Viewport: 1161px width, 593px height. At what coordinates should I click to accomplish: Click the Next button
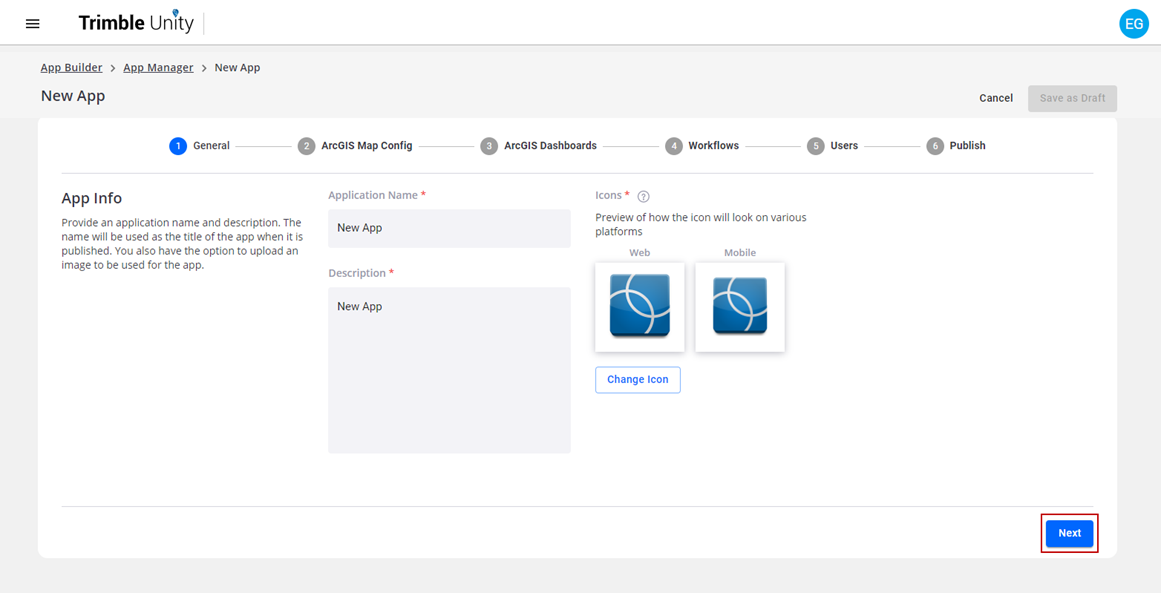coord(1069,533)
